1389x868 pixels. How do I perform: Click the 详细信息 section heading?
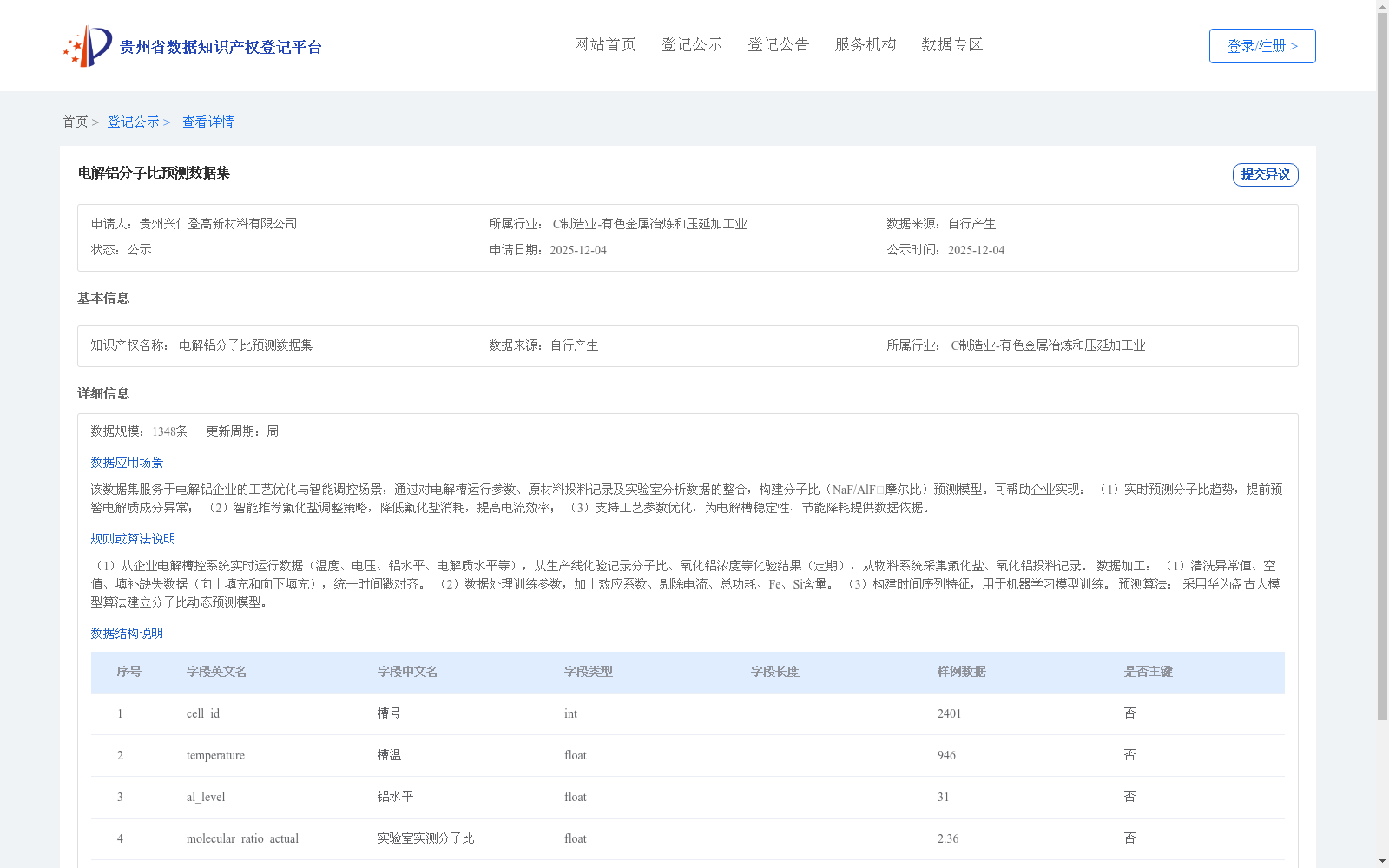(x=103, y=393)
